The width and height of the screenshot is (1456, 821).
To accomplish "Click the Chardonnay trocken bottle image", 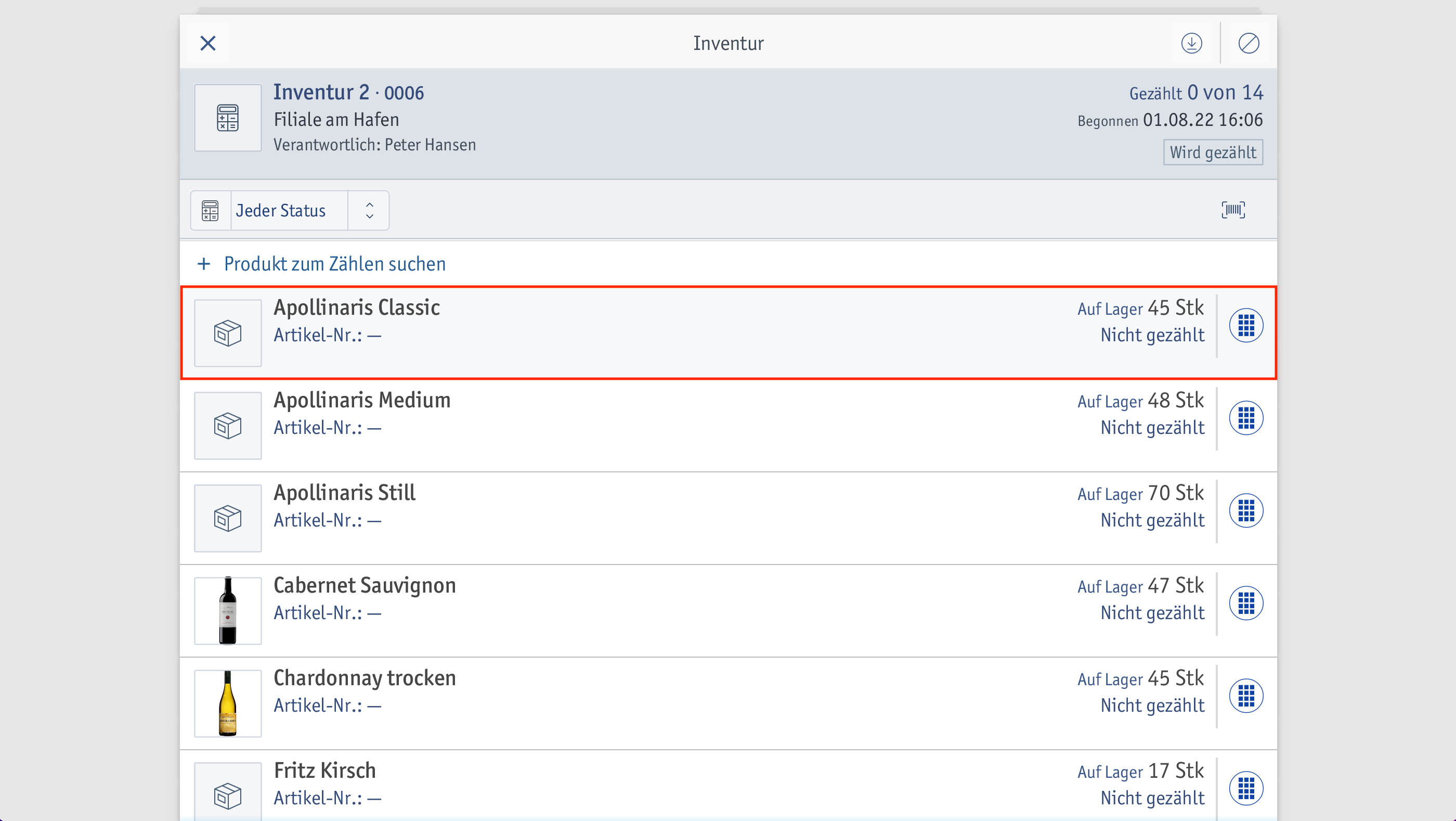I will click(x=228, y=703).
